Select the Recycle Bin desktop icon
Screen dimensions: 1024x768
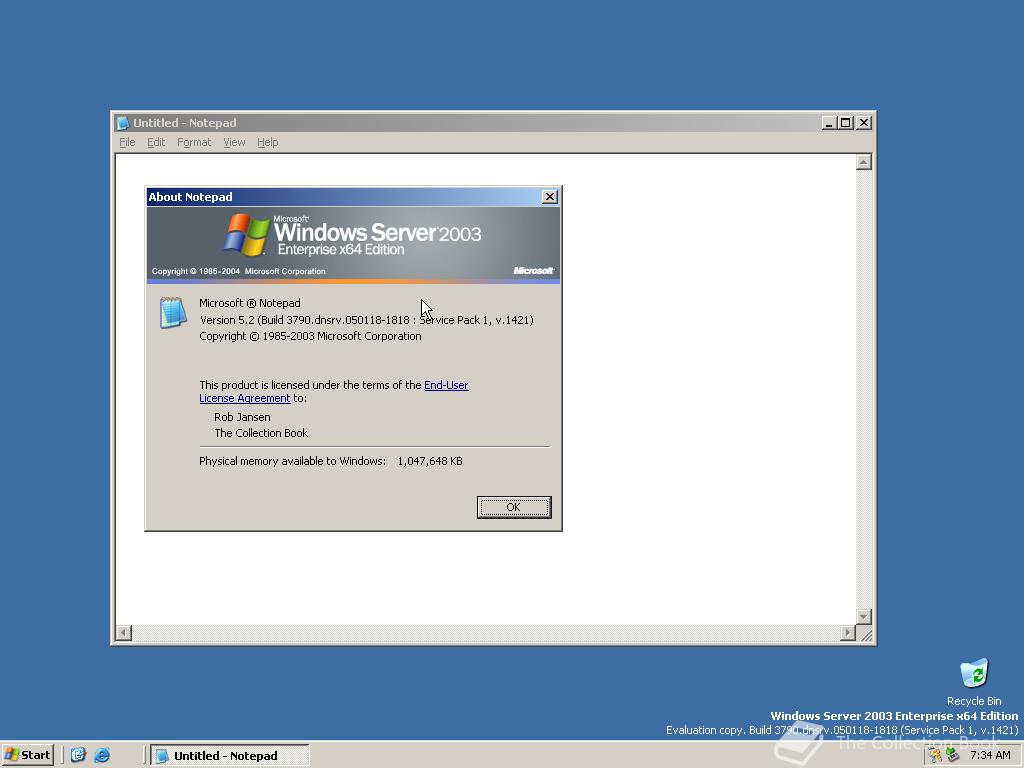tap(974, 682)
